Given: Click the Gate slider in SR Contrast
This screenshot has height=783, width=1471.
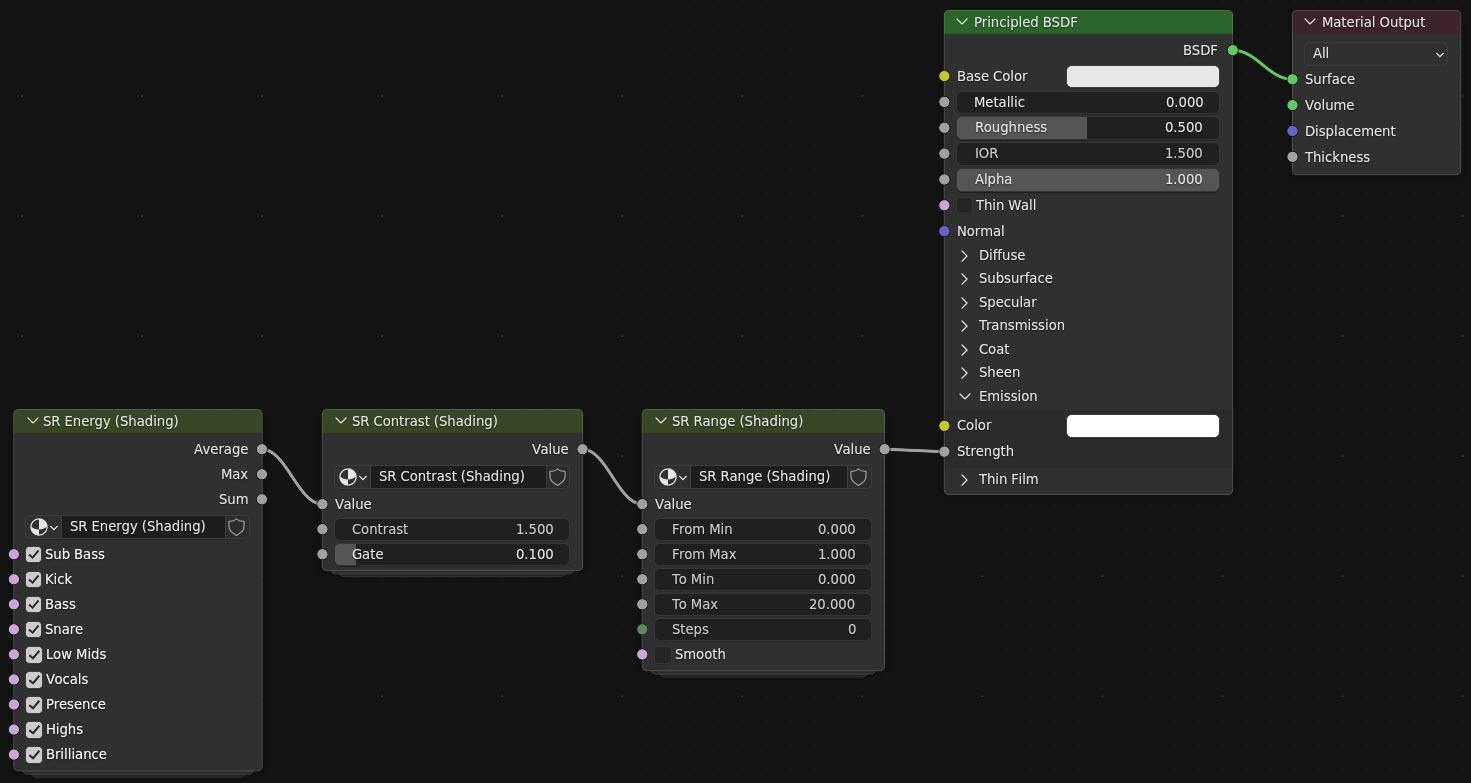Looking at the screenshot, I should (x=452, y=554).
